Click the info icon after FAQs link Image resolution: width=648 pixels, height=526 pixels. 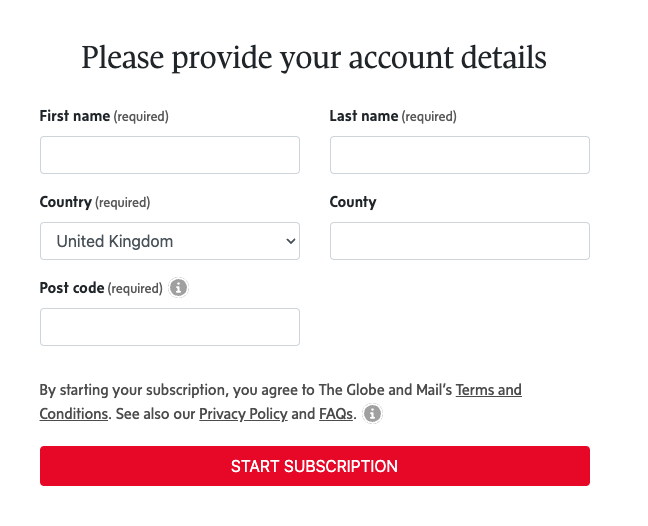[372, 414]
